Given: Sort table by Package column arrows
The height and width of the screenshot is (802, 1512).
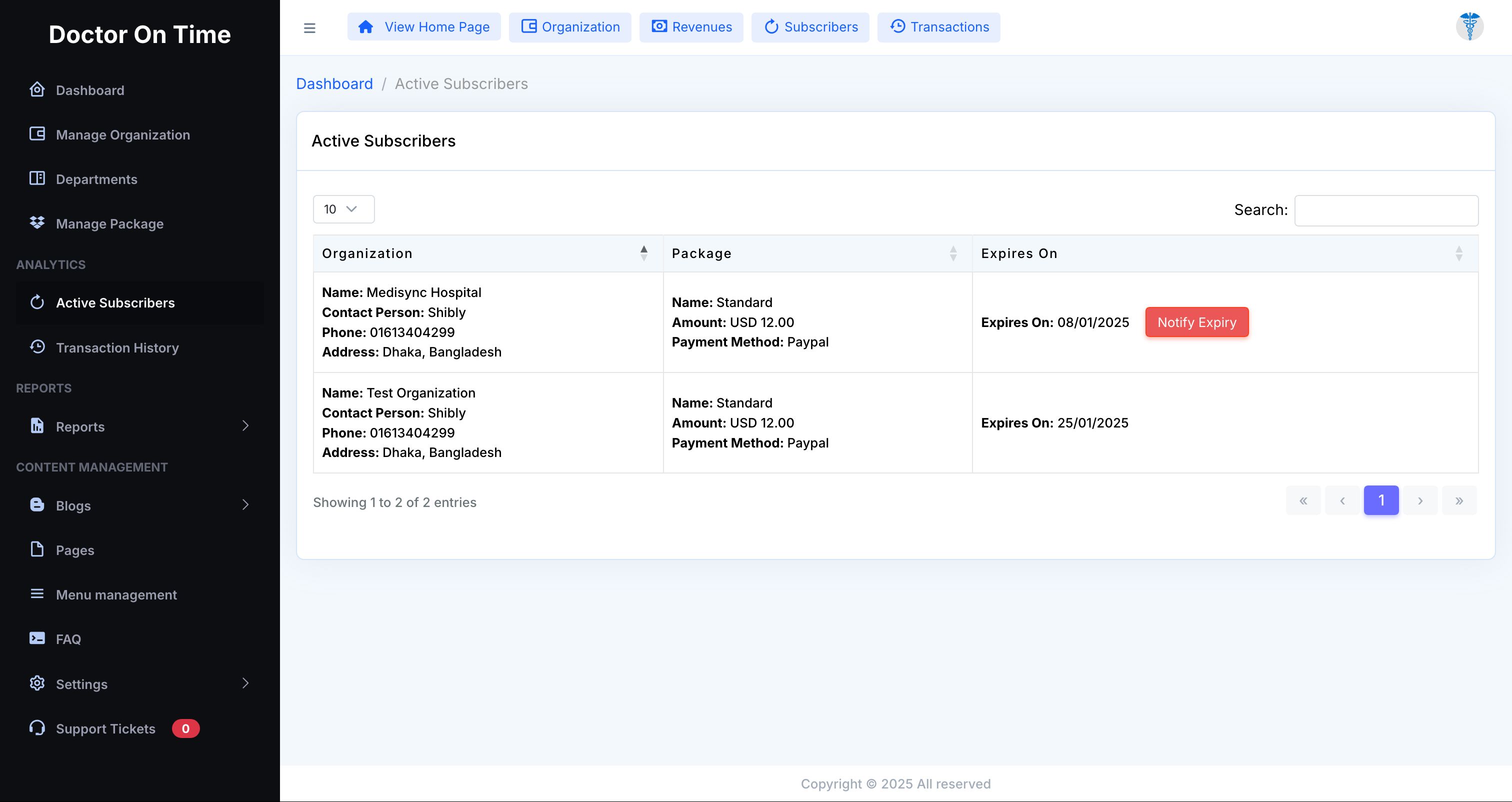Looking at the screenshot, I should click(x=953, y=253).
